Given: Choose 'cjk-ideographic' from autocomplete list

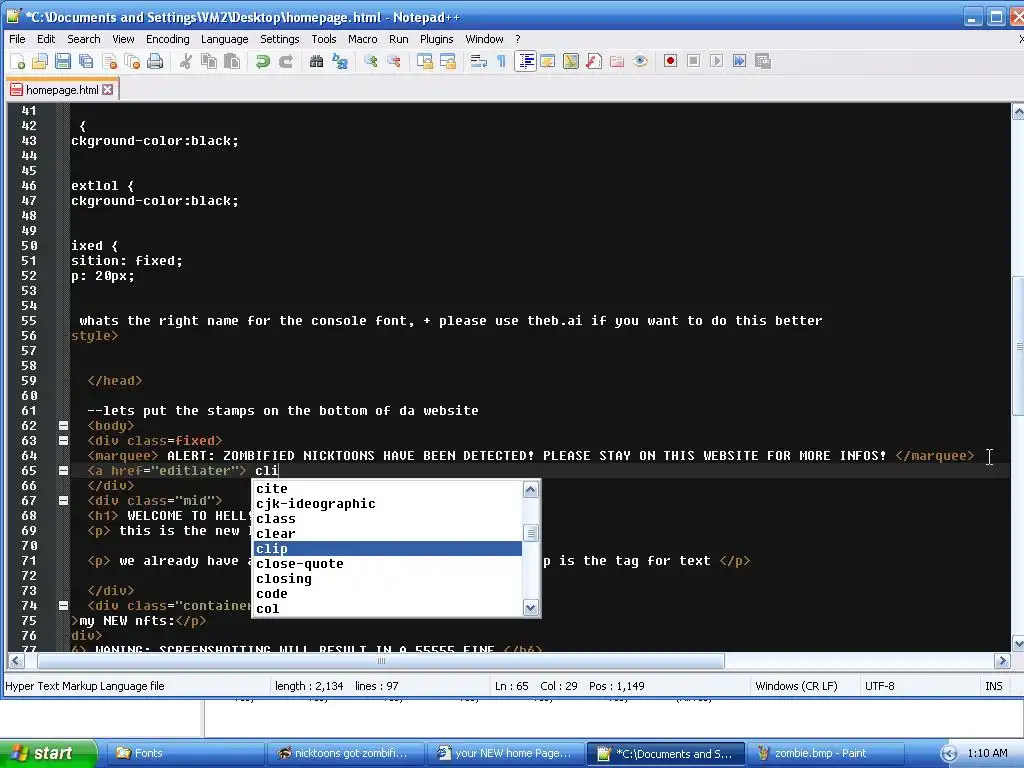Looking at the screenshot, I should (x=388, y=504).
